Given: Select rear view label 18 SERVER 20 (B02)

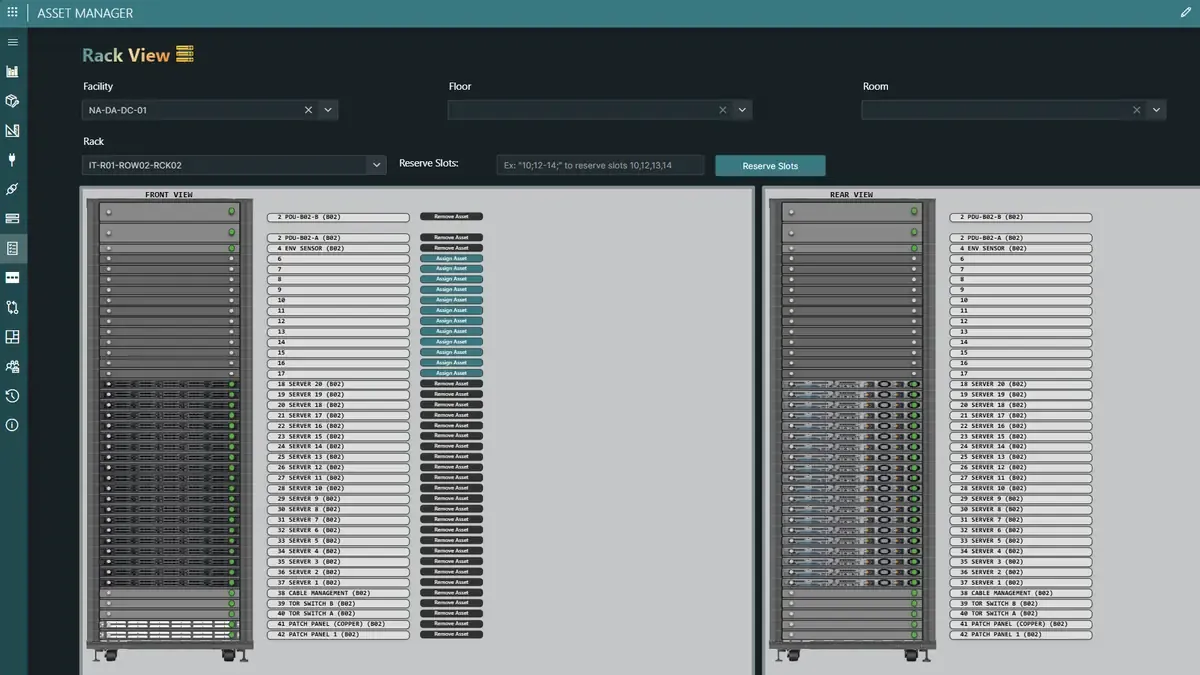Looking at the screenshot, I should tap(1021, 384).
